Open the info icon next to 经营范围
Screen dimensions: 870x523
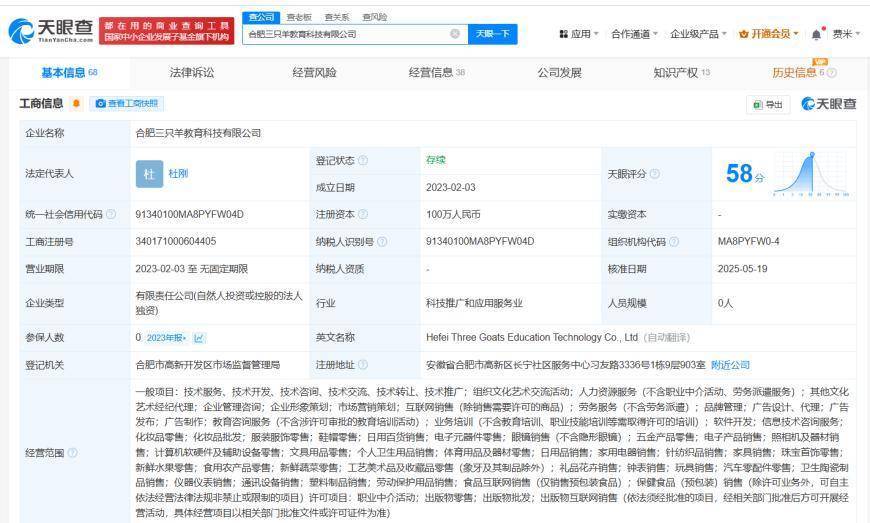[x=72, y=453]
